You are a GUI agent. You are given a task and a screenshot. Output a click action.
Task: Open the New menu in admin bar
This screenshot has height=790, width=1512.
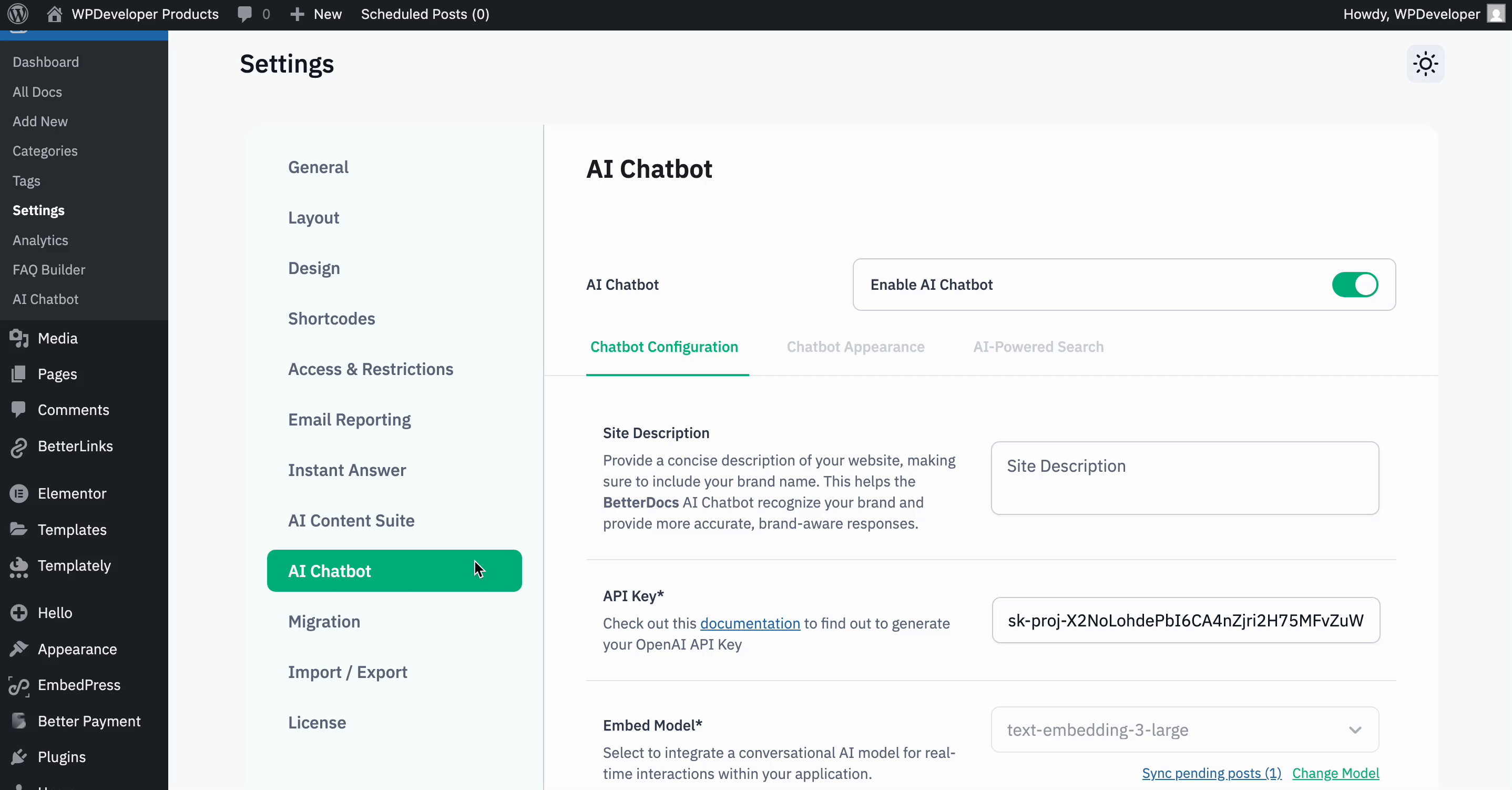tap(315, 14)
